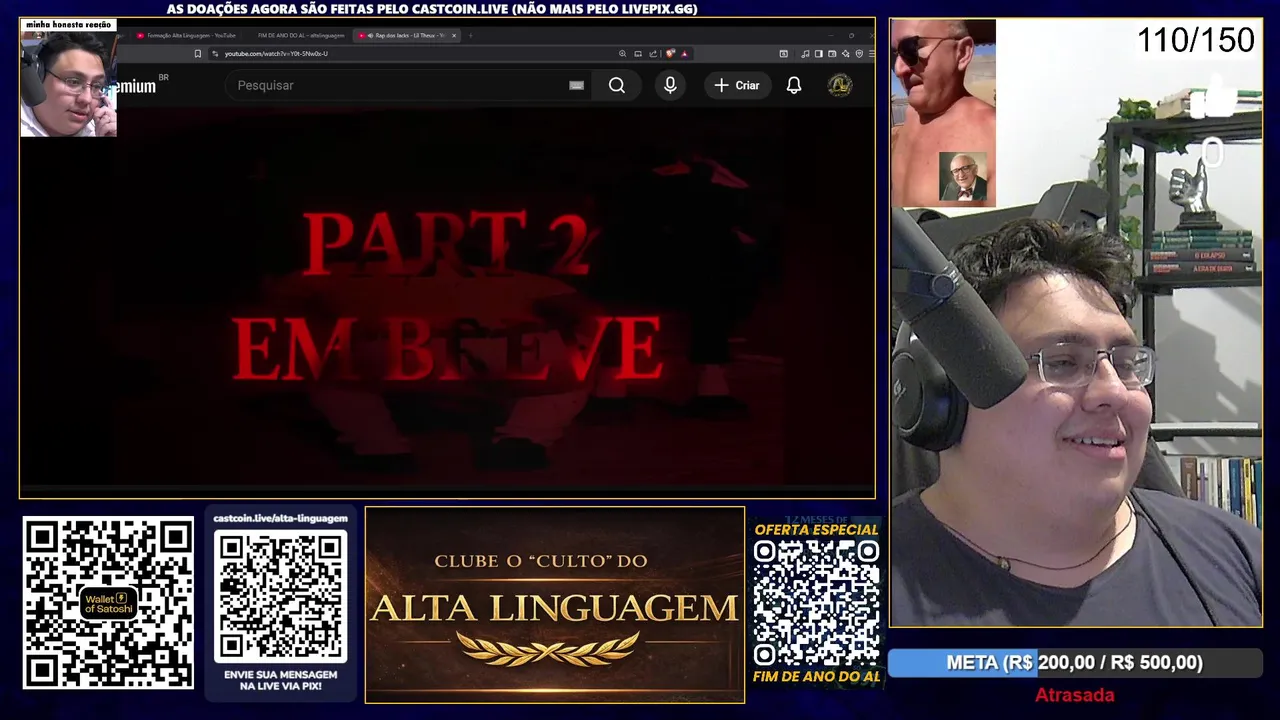
Task: Open YouTube notifications bell
Action: pos(794,85)
